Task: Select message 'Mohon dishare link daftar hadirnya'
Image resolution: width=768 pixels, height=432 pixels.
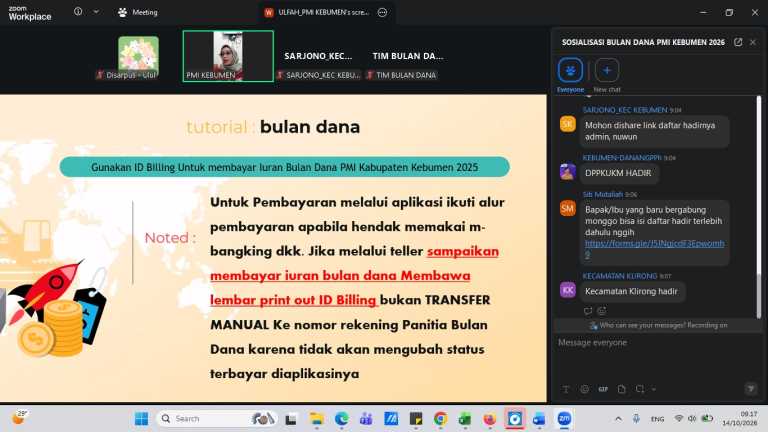Action: (x=654, y=131)
